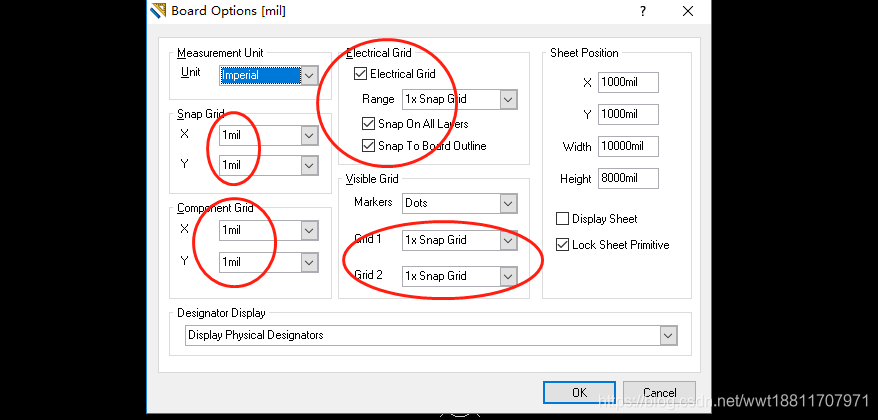Toggle Lock Sheet Primitive checkbox

click(x=562, y=245)
